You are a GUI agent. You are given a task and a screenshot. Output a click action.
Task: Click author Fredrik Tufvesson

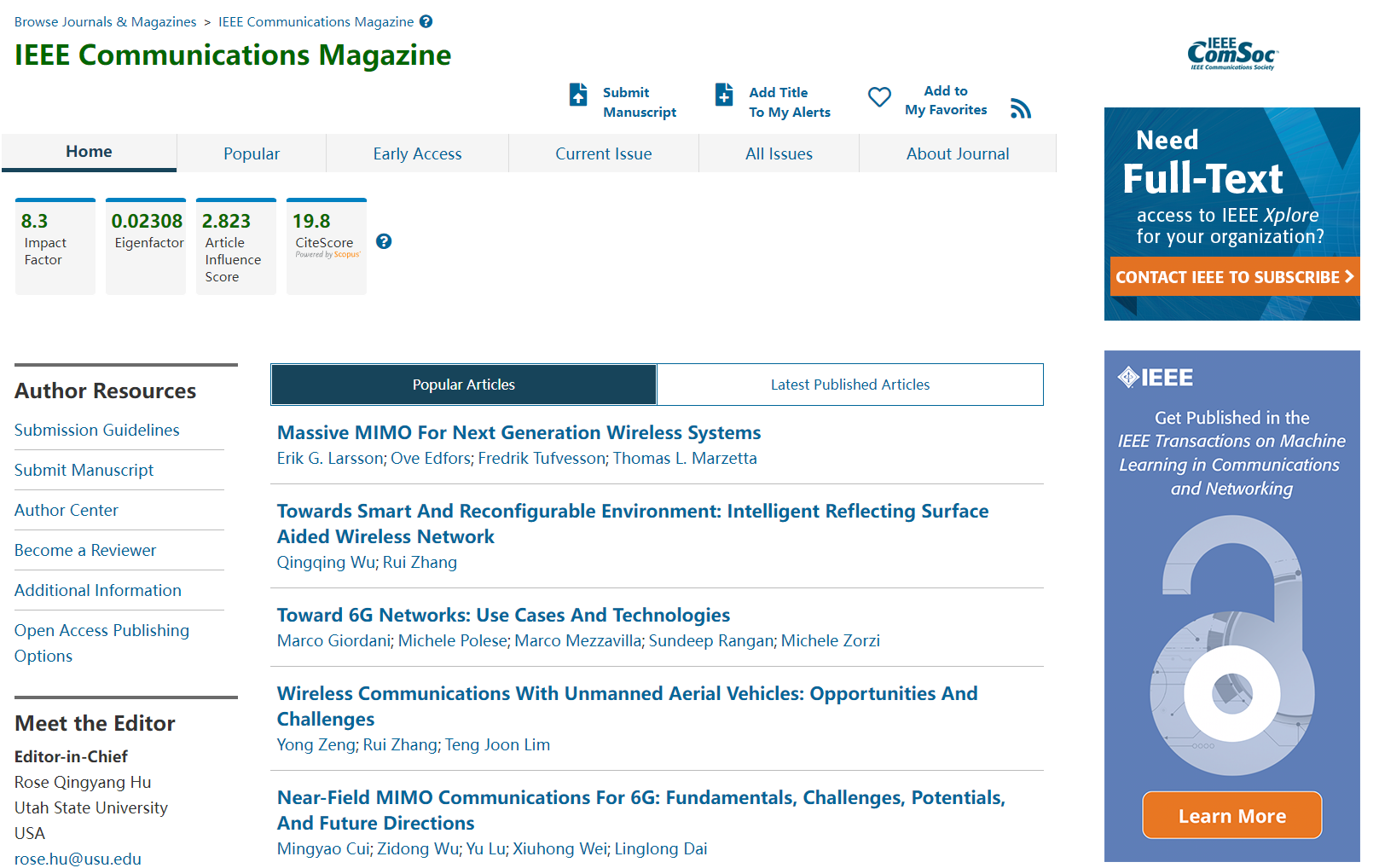(x=542, y=458)
